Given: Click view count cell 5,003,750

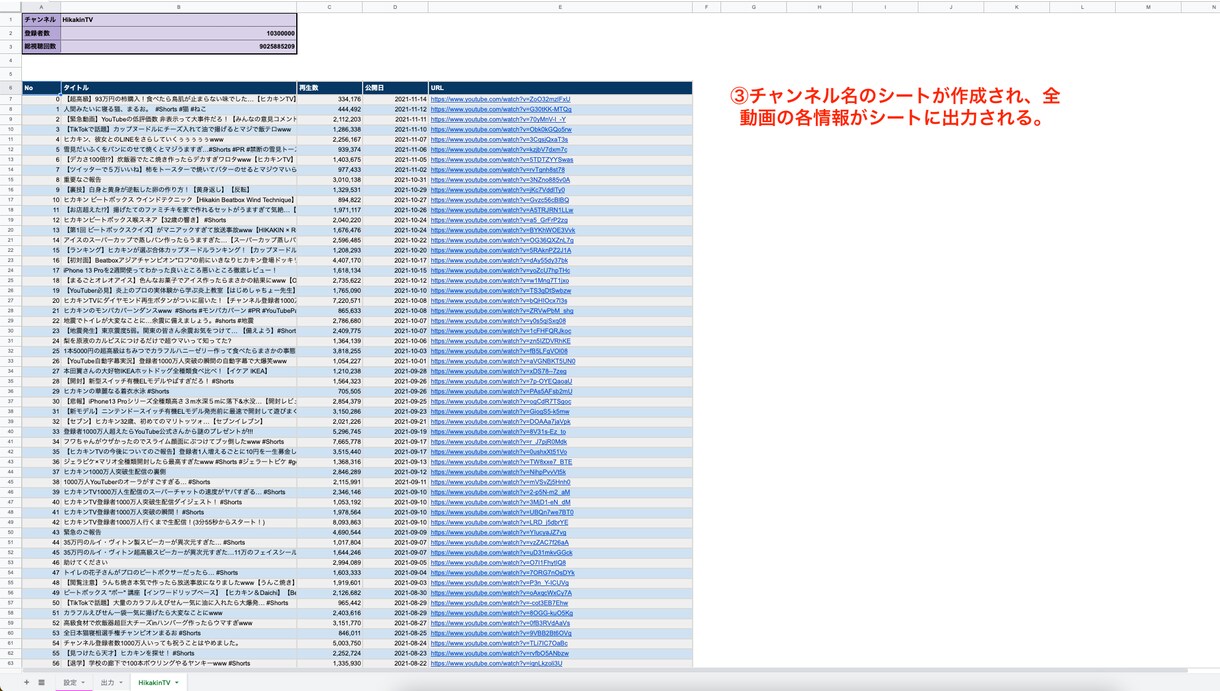Looking at the screenshot, I should 329,643.
